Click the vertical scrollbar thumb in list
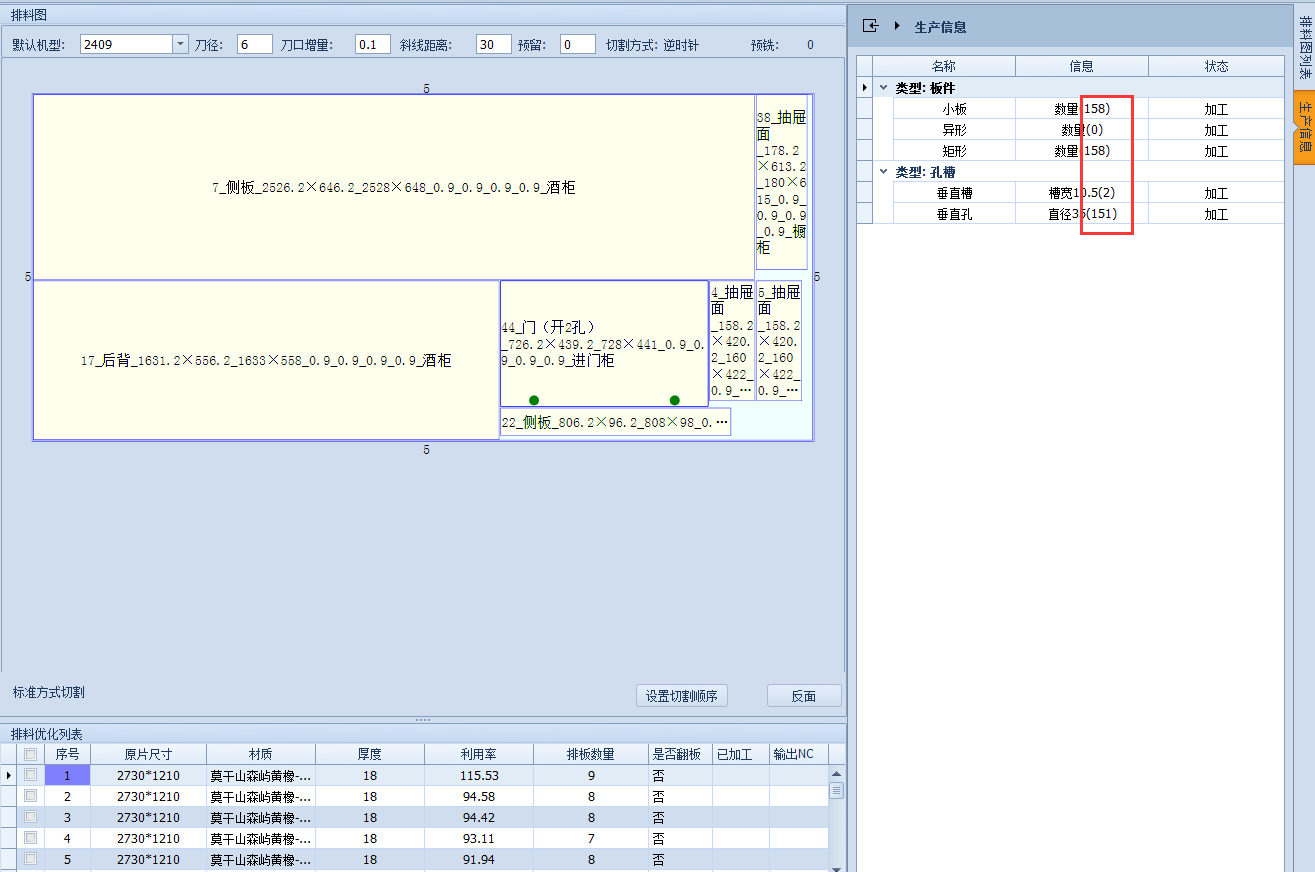The height and width of the screenshot is (872, 1315). 836,791
